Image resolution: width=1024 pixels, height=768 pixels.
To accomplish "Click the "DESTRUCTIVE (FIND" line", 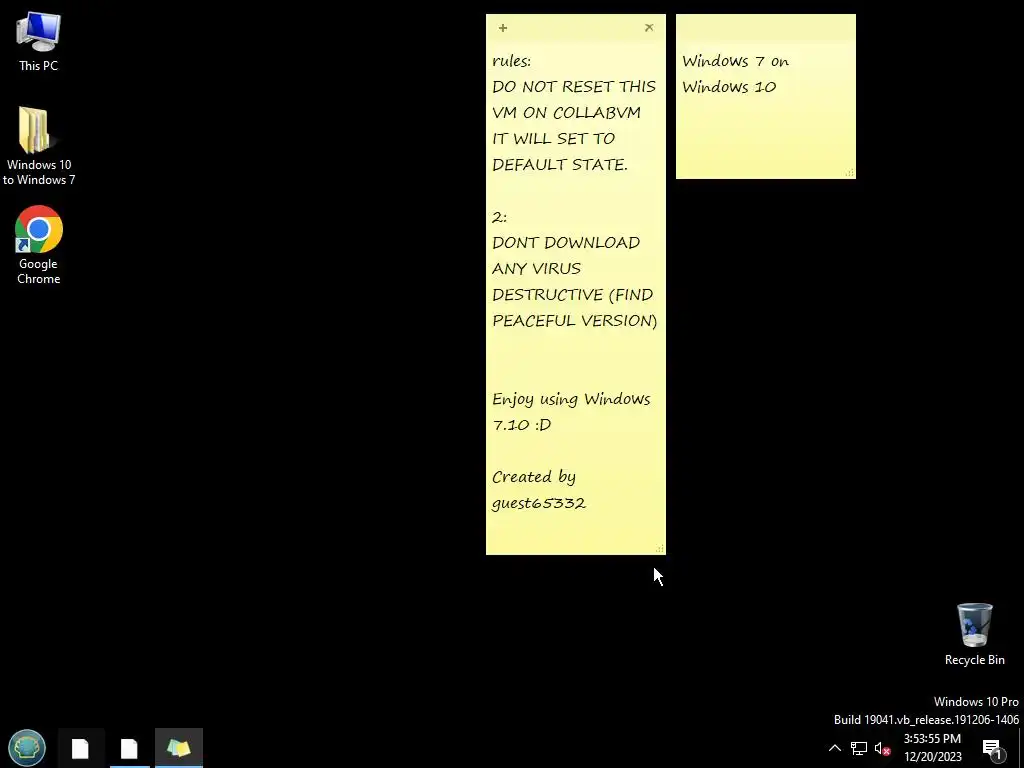I will coord(573,295).
